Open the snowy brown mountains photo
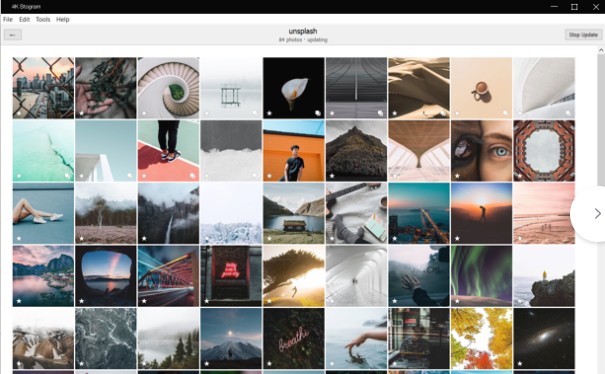605x374 pixels. point(43,338)
